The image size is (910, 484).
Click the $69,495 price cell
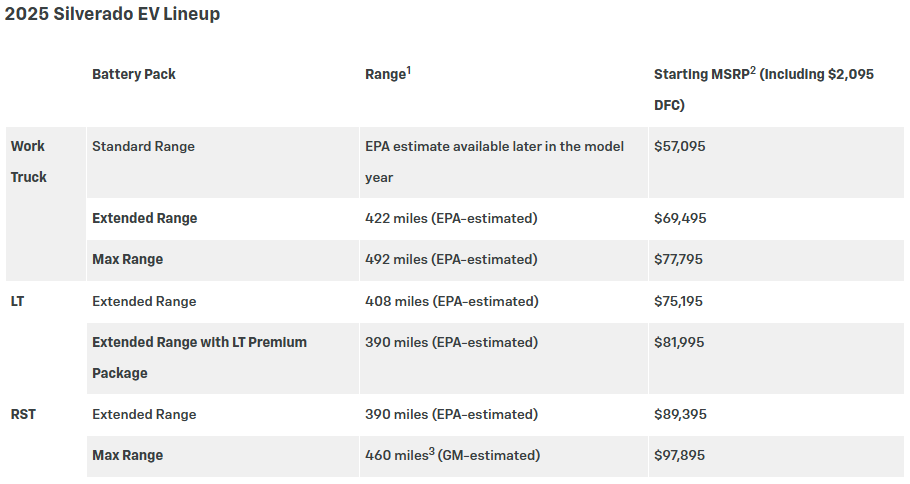click(680, 218)
